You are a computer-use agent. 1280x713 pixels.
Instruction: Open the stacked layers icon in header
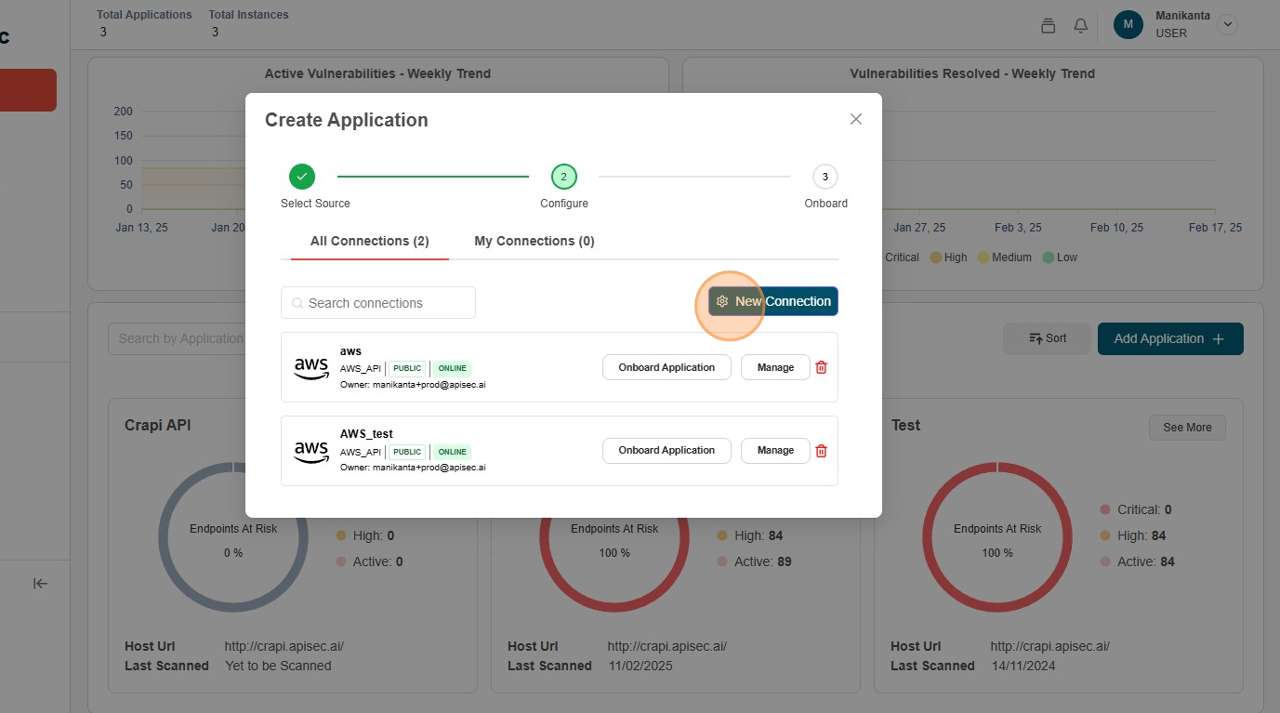[1048, 26]
